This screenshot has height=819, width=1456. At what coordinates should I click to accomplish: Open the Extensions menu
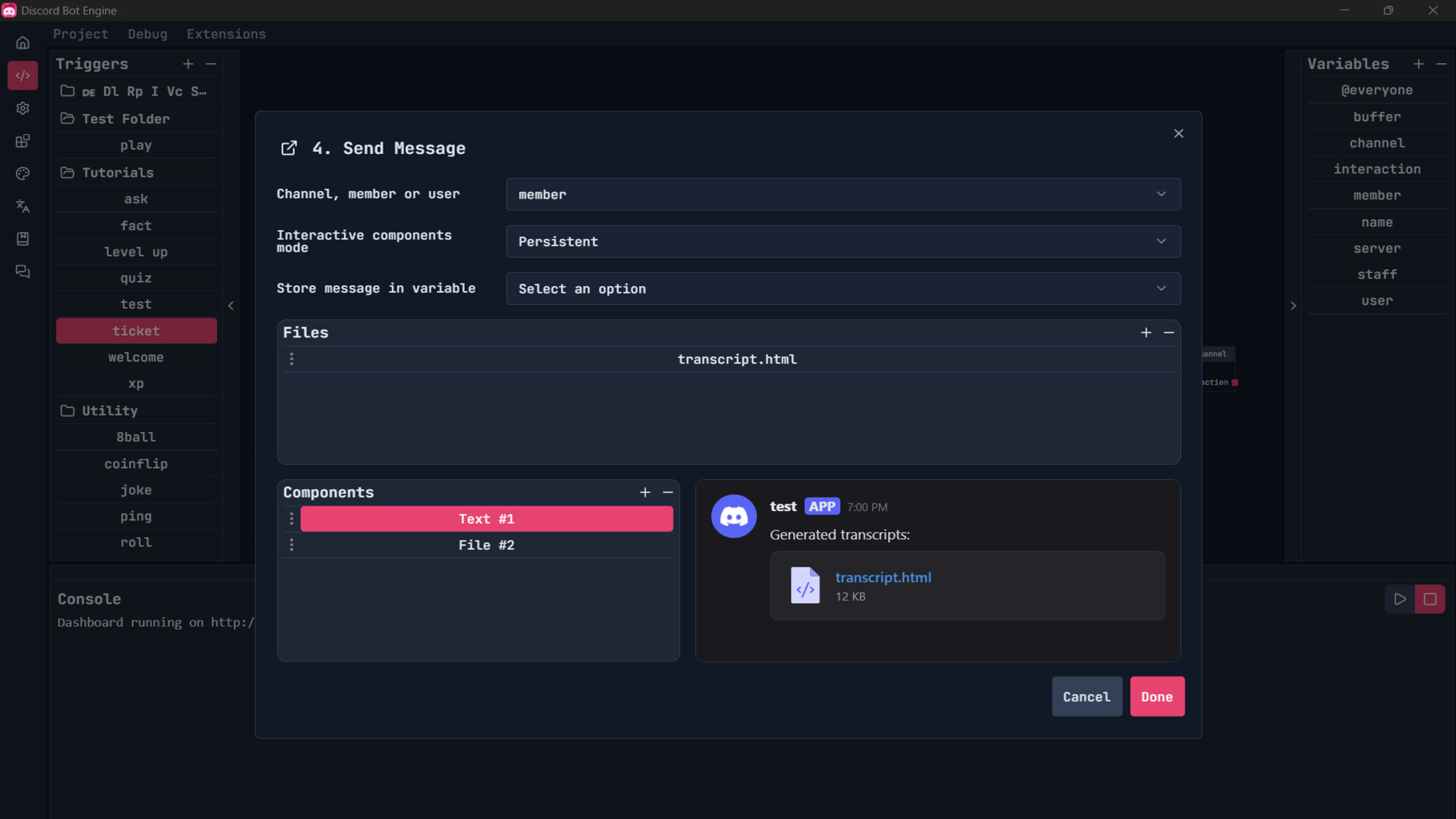(x=226, y=34)
